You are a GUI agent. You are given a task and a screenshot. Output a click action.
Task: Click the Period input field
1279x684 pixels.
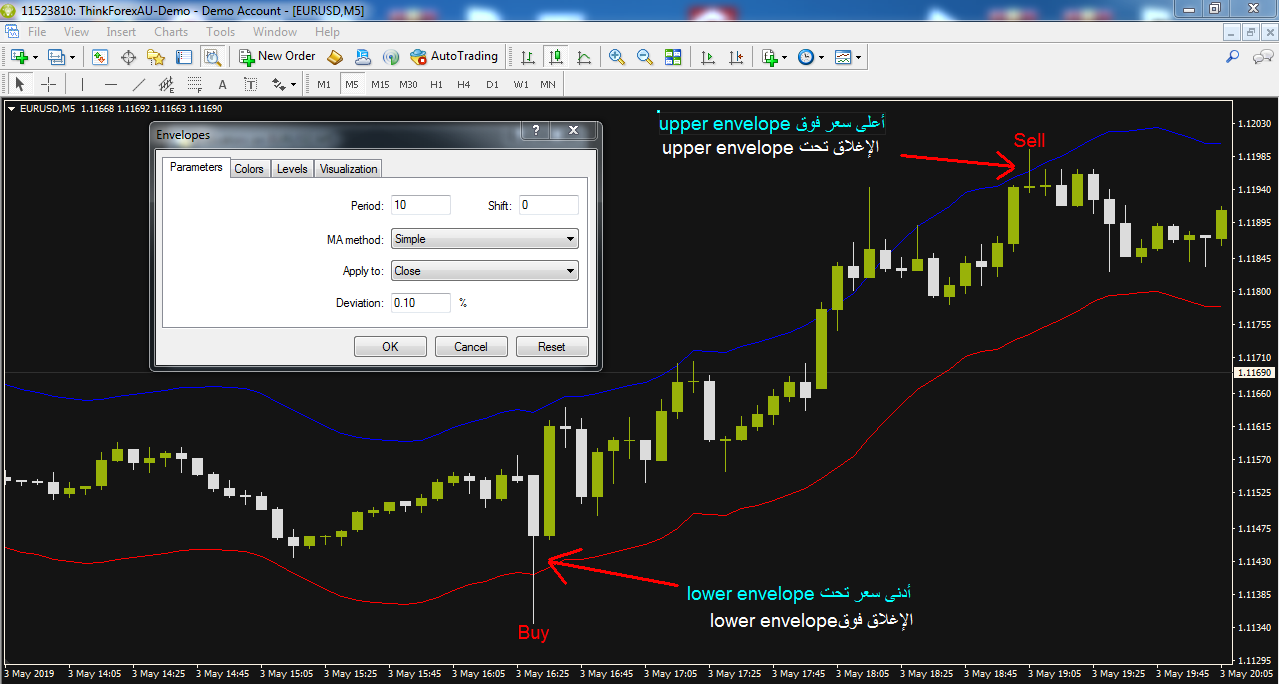[420, 205]
